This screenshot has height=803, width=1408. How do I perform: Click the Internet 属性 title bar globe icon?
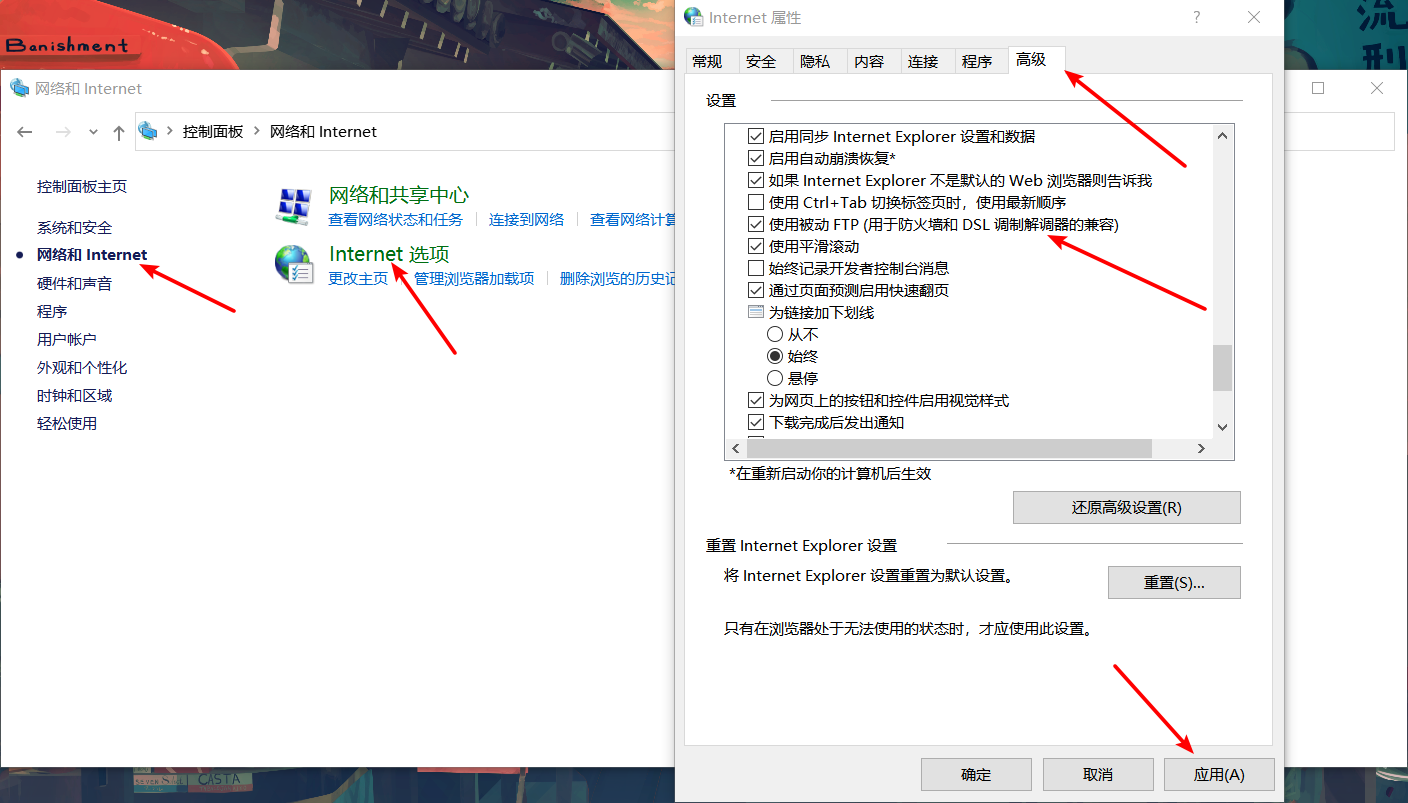pos(693,17)
